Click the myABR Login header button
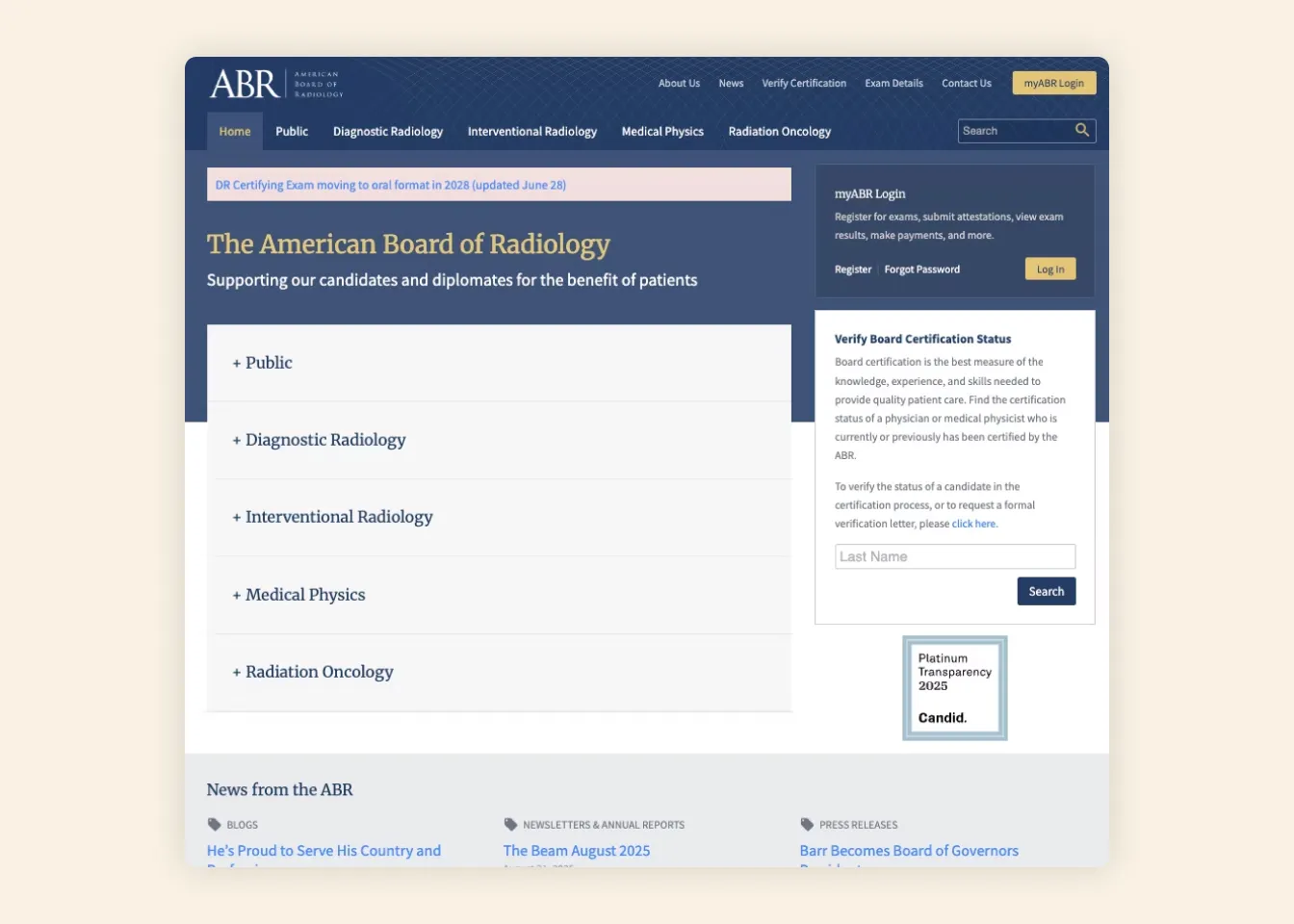The image size is (1294, 924). coord(1054,83)
